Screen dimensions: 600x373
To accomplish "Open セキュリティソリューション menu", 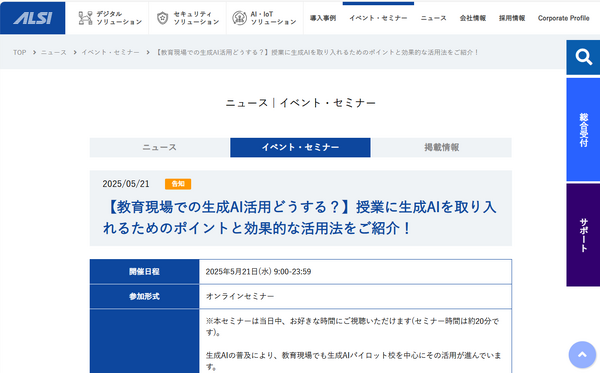I will [x=188, y=18].
